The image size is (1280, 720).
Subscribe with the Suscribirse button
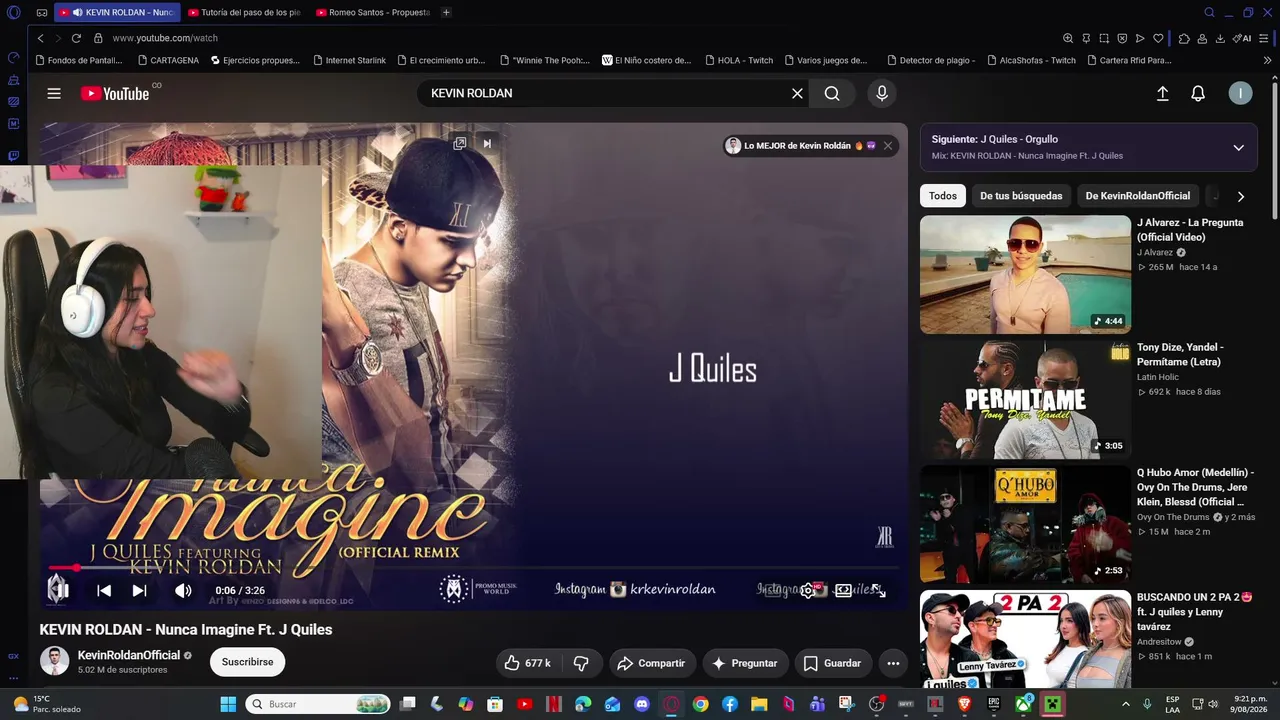(x=247, y=662)
